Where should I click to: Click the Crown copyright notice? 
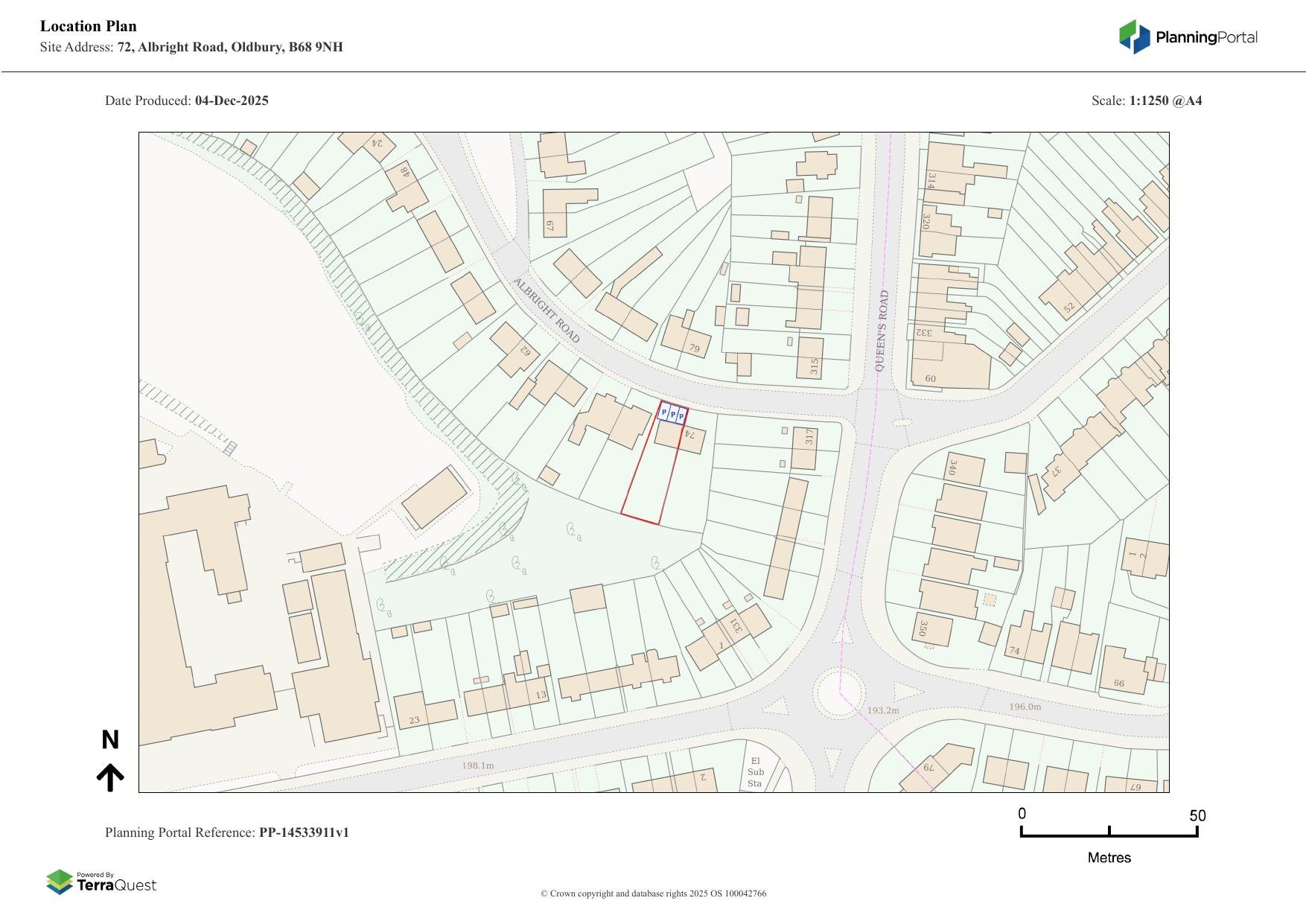click(x=653, y=893)
